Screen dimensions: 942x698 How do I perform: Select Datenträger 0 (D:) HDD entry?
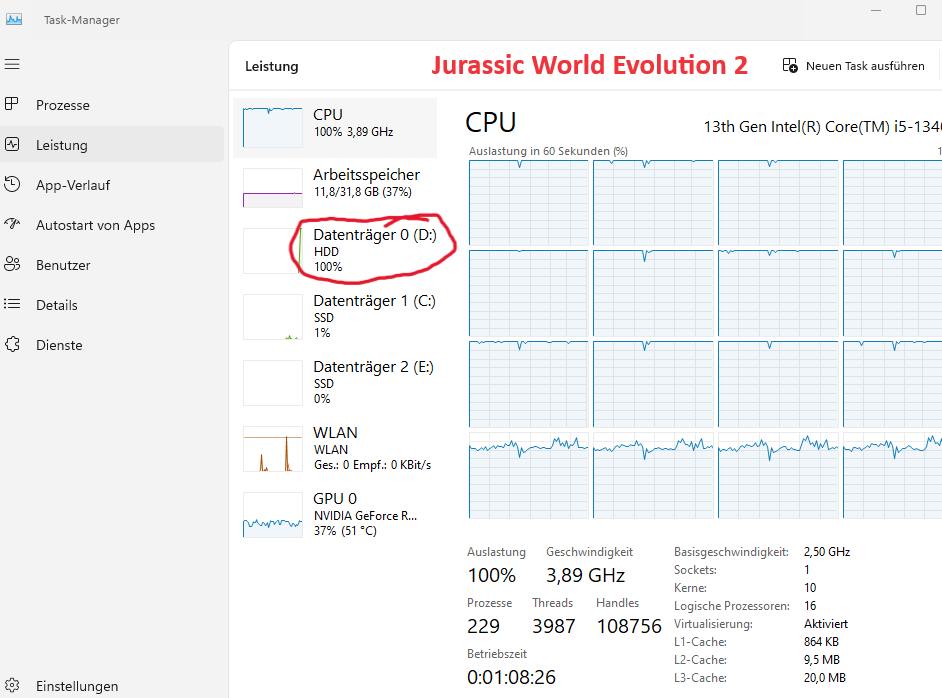click(x=335, y=250)
